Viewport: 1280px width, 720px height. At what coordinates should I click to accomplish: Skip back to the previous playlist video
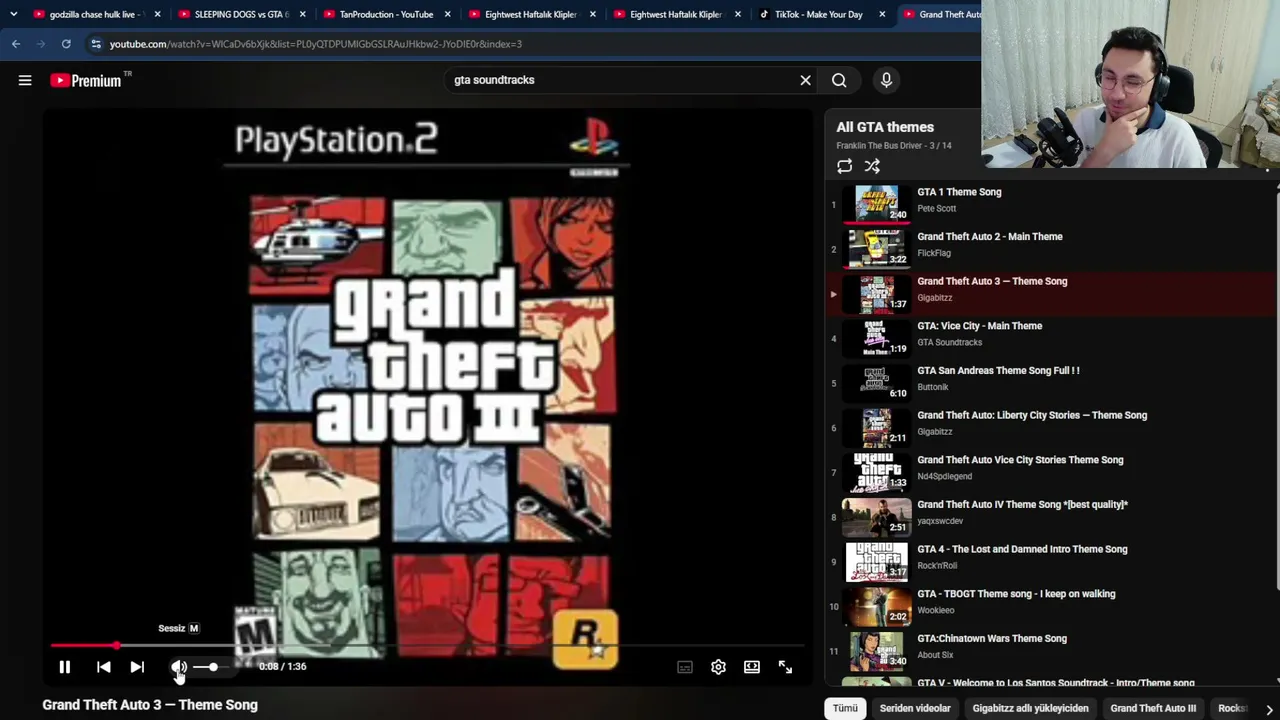[104, 667]
